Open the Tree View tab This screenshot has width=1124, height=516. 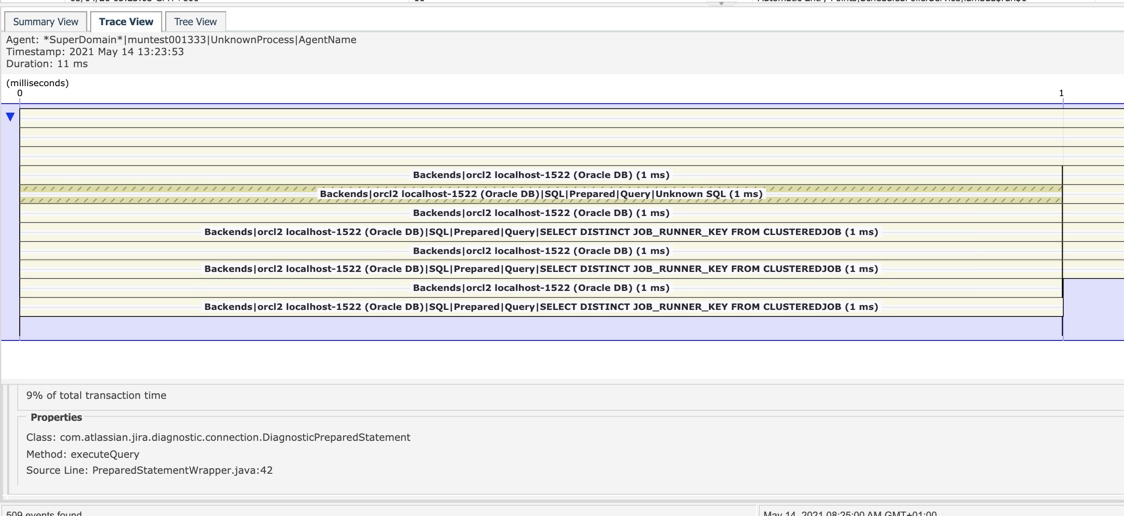(195, 21)
